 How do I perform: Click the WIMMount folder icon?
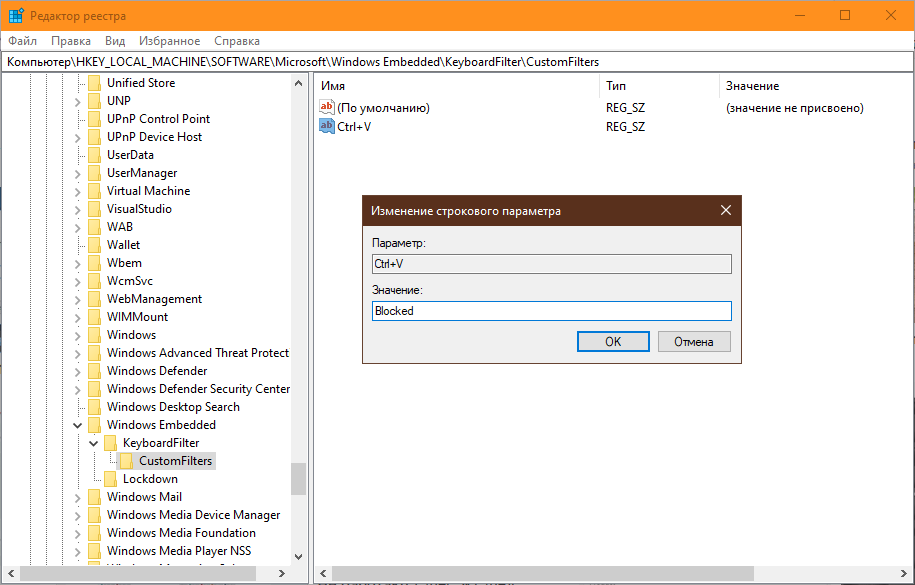pyautogui.click(x=95, y=317)
